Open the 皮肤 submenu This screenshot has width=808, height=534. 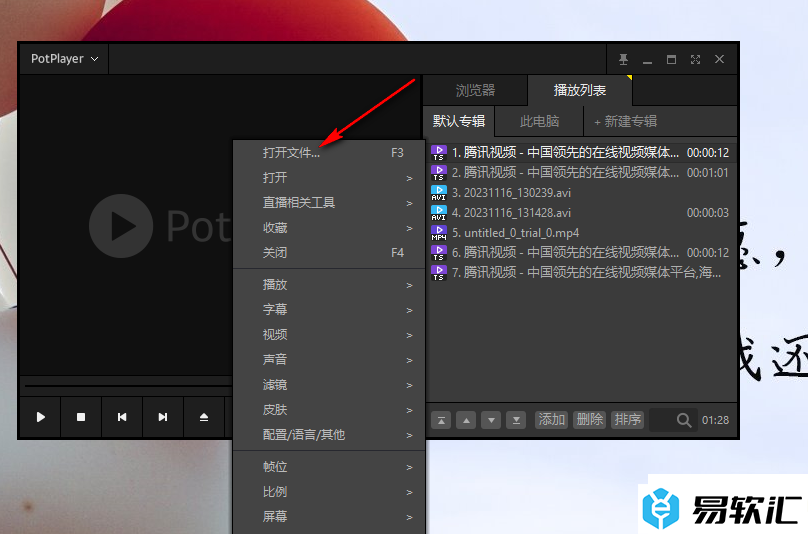(x=330, y=410)
